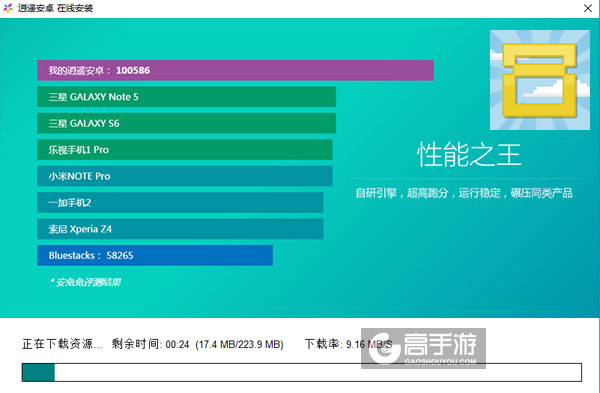Click the 正在下载资源 status text

[62, 344]
